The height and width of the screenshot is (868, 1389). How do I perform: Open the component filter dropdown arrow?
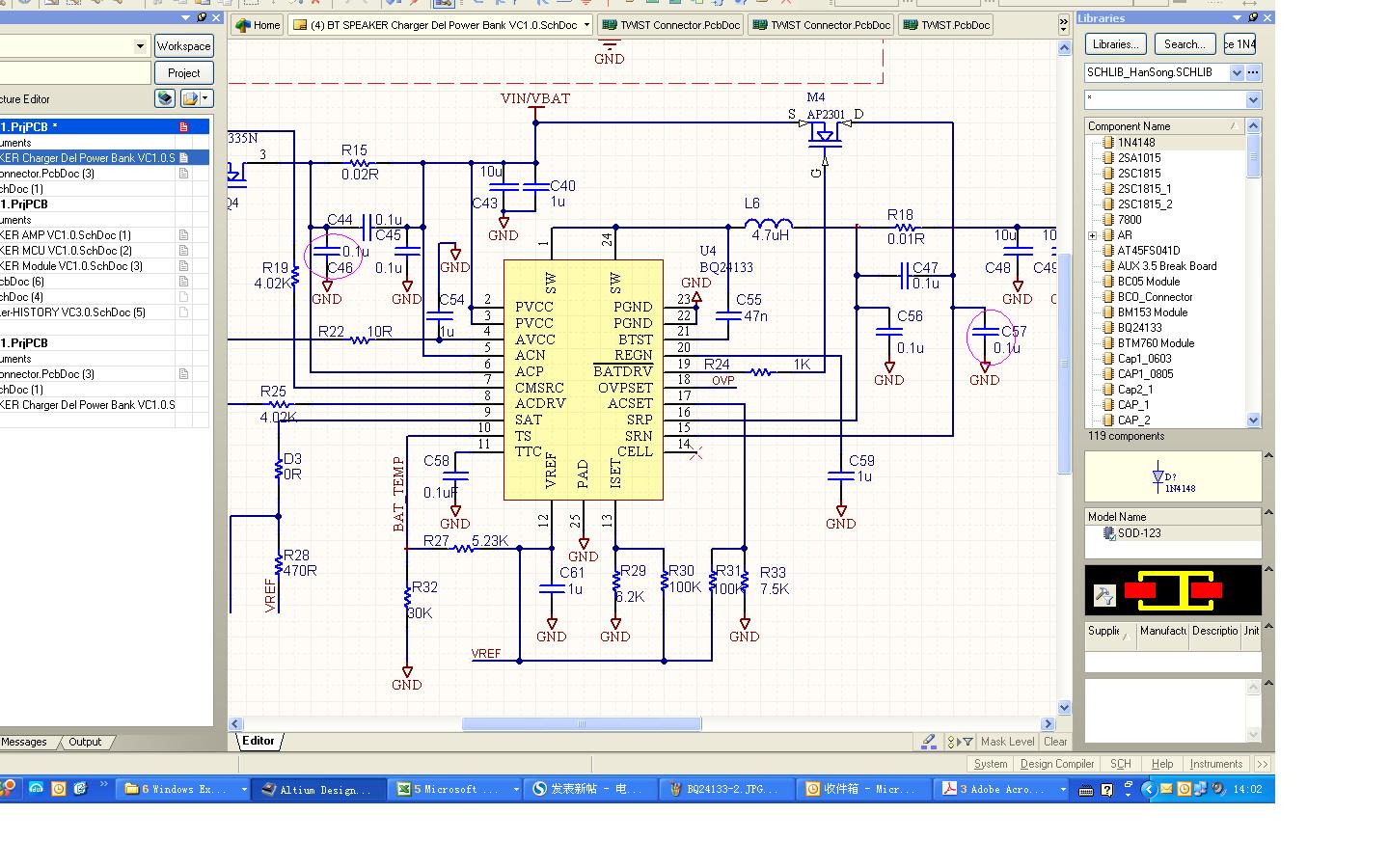1253,100
